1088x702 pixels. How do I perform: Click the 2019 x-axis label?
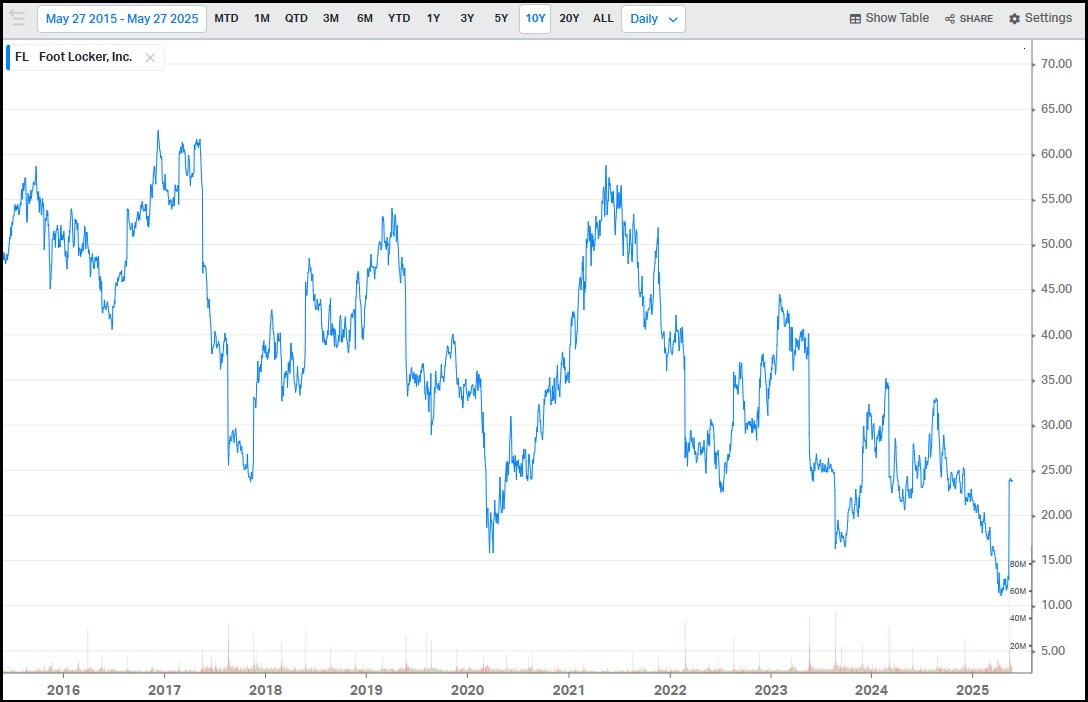pyautogui.click(x=366, y=690)
